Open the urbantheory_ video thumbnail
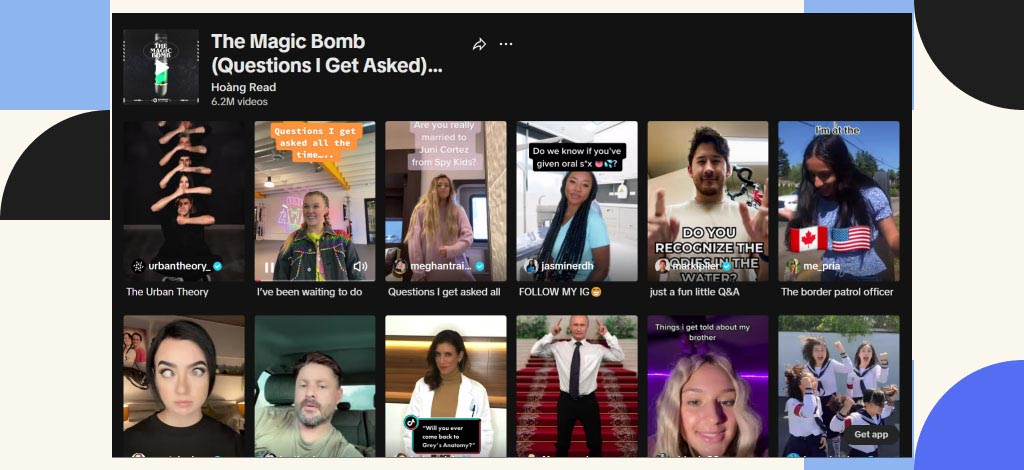 184,201
